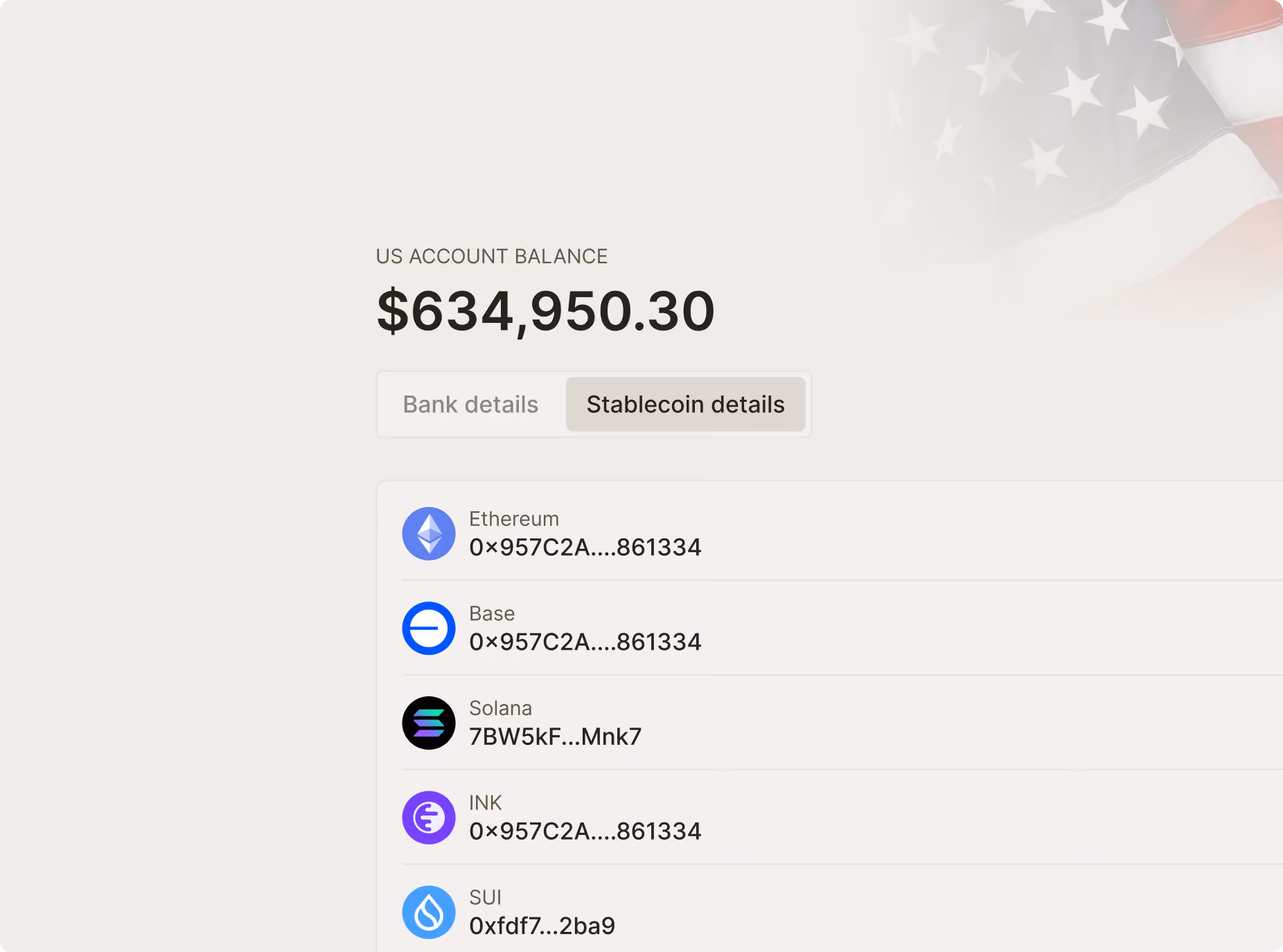Click the Solana network label
This screenshot has height=952, width=1283.
point(500,708)
